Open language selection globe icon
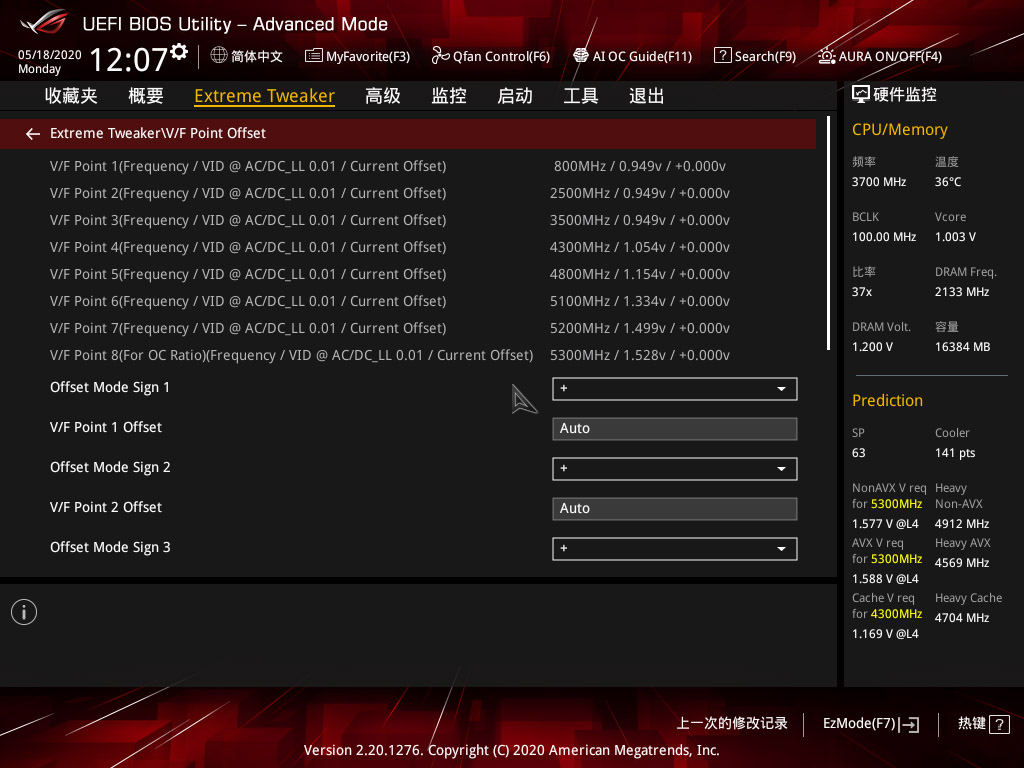 (x=219, y=56)
